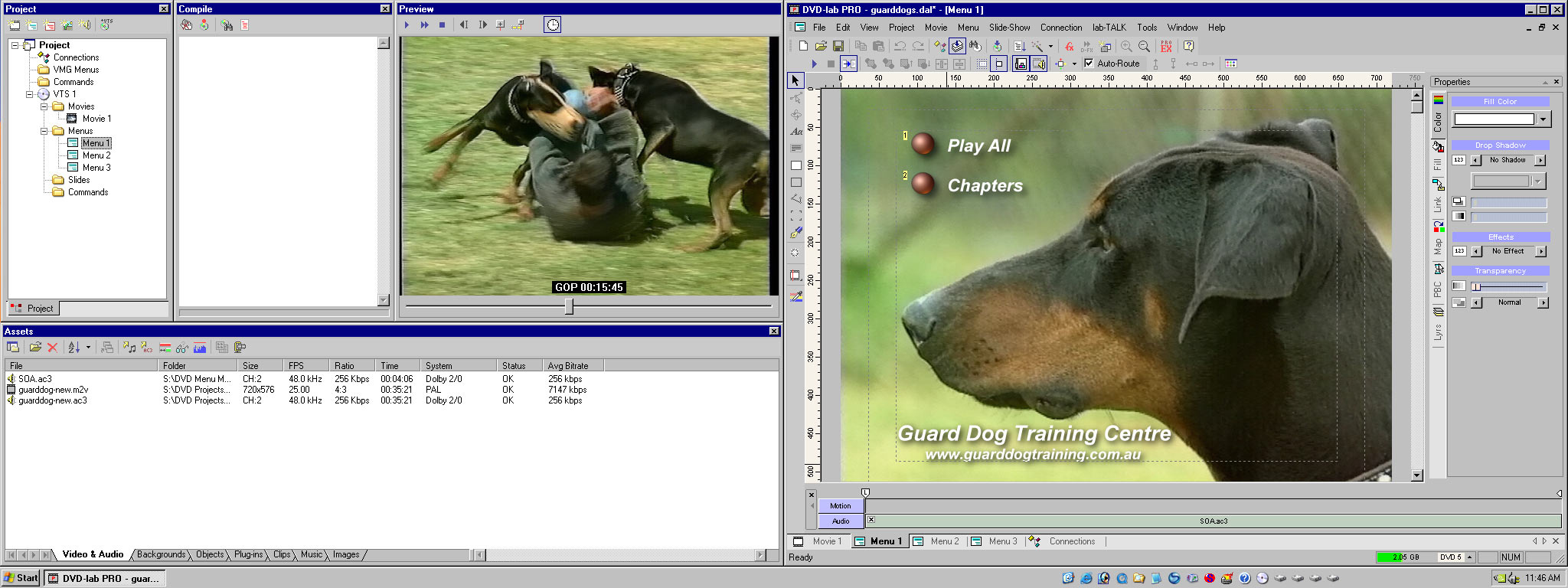Click the binoculars search icon in Compile panel
Screen dimensions: 1568x588
pyautogui.click(x=227, y=24)
